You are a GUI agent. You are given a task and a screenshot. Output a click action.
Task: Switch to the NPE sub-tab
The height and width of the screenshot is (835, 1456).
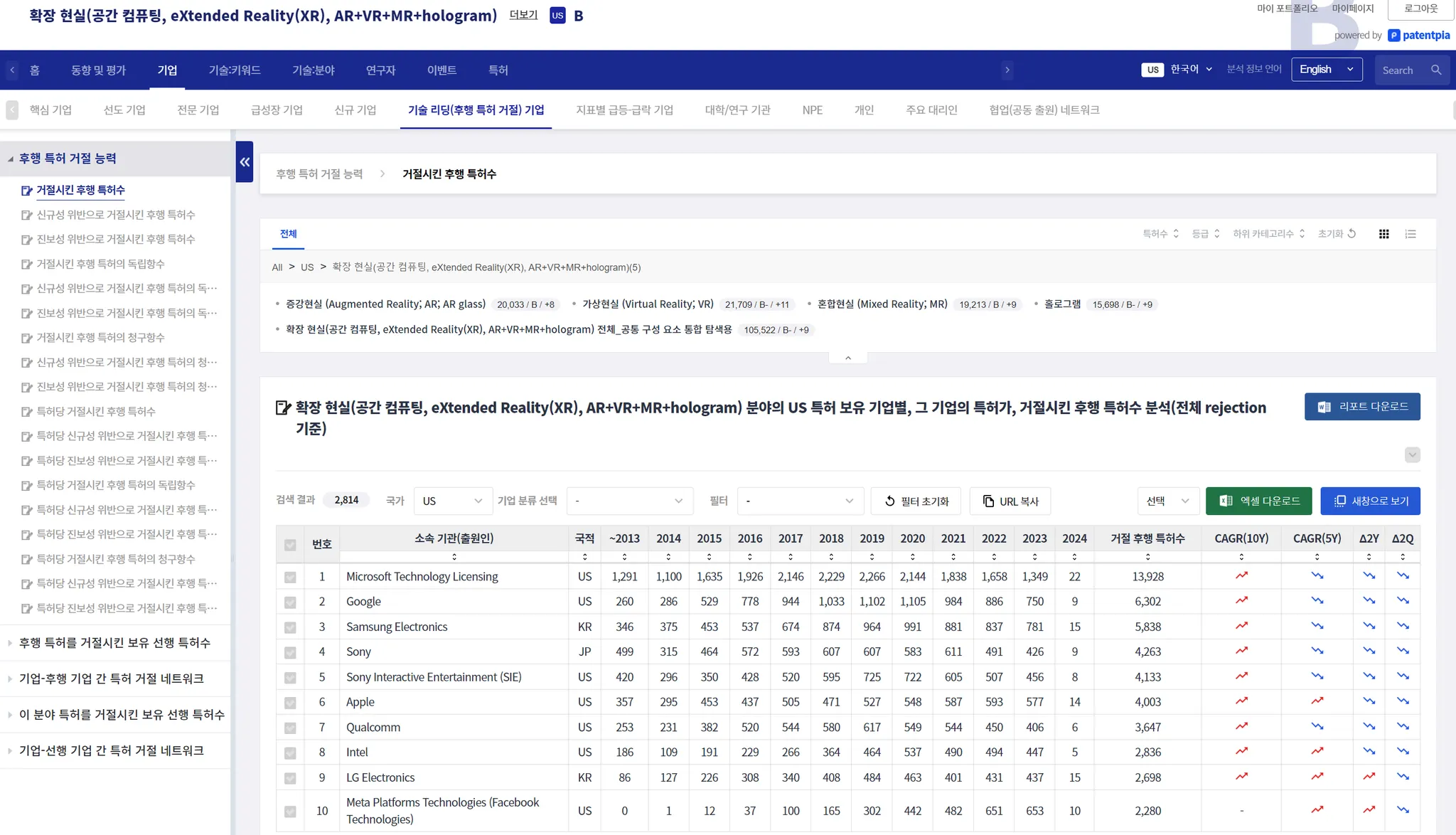click(812, 110)
